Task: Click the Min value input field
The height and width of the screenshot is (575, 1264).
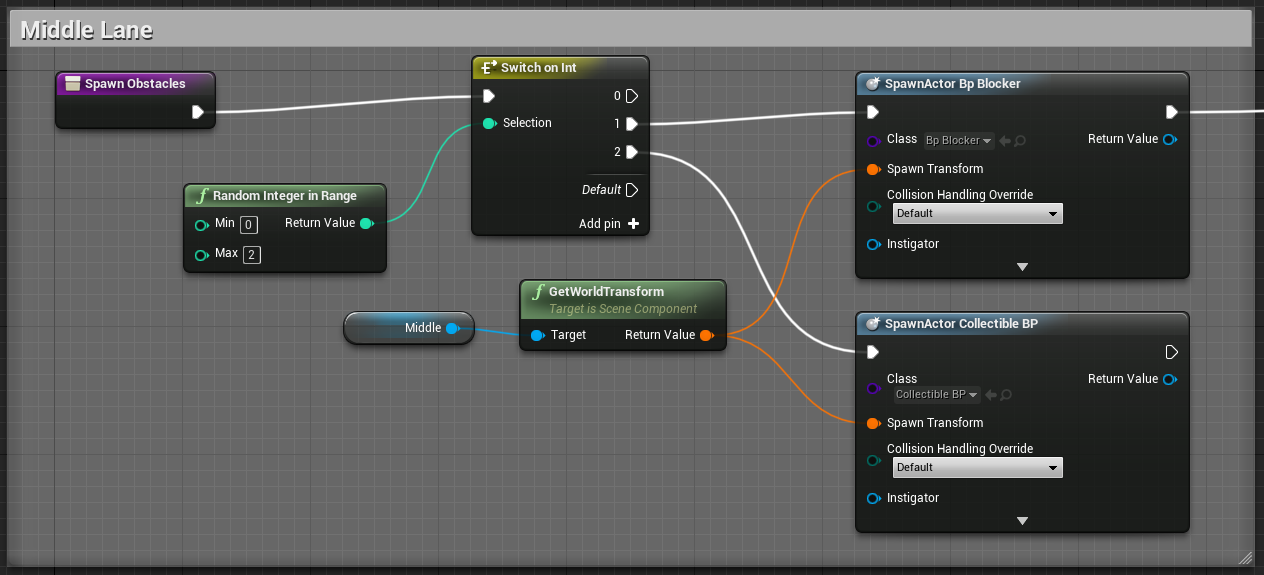Action: 249,224
